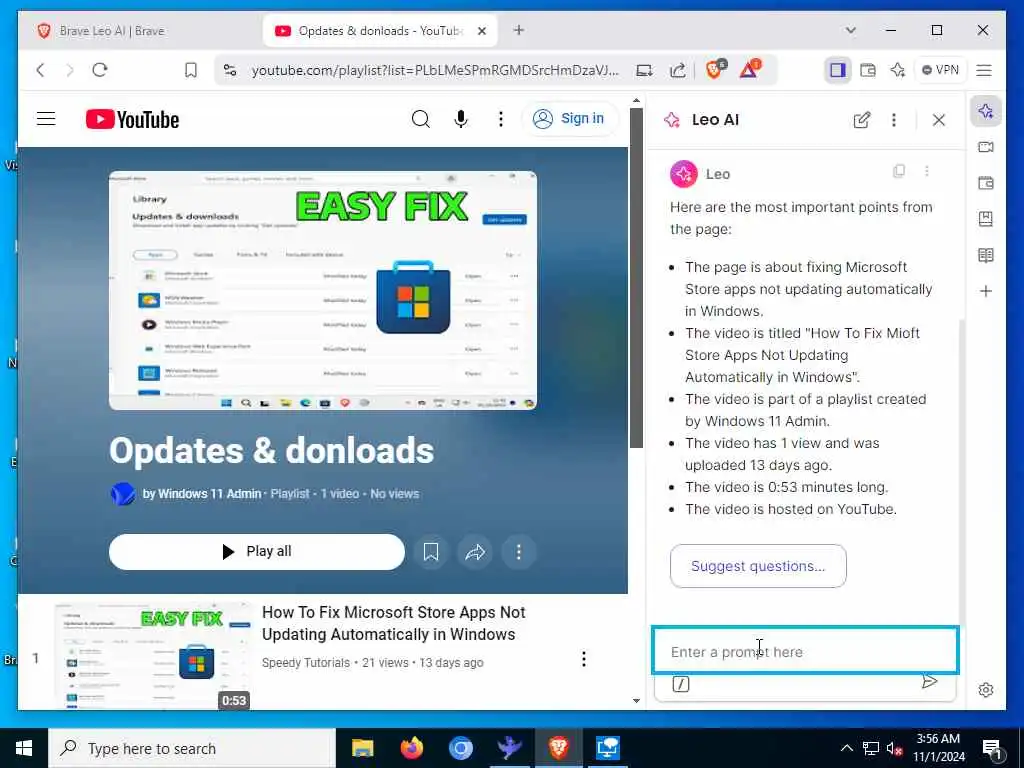Open Leo AI panel options menu
The image size is (1024, 768).
(x=894, y=120)
